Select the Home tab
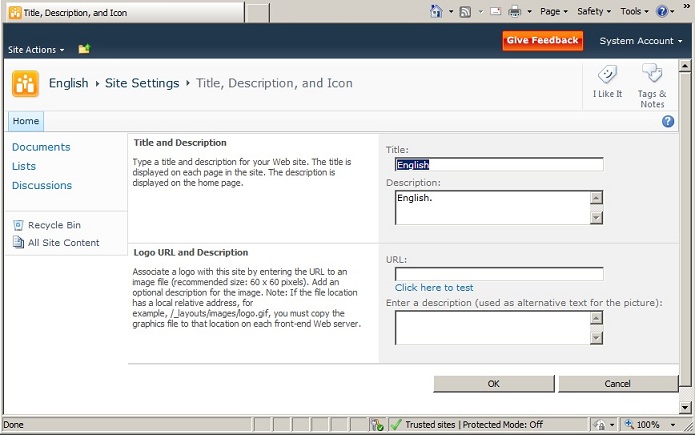The height and width of the screenshot is (435, 695). tap(26, 121)
